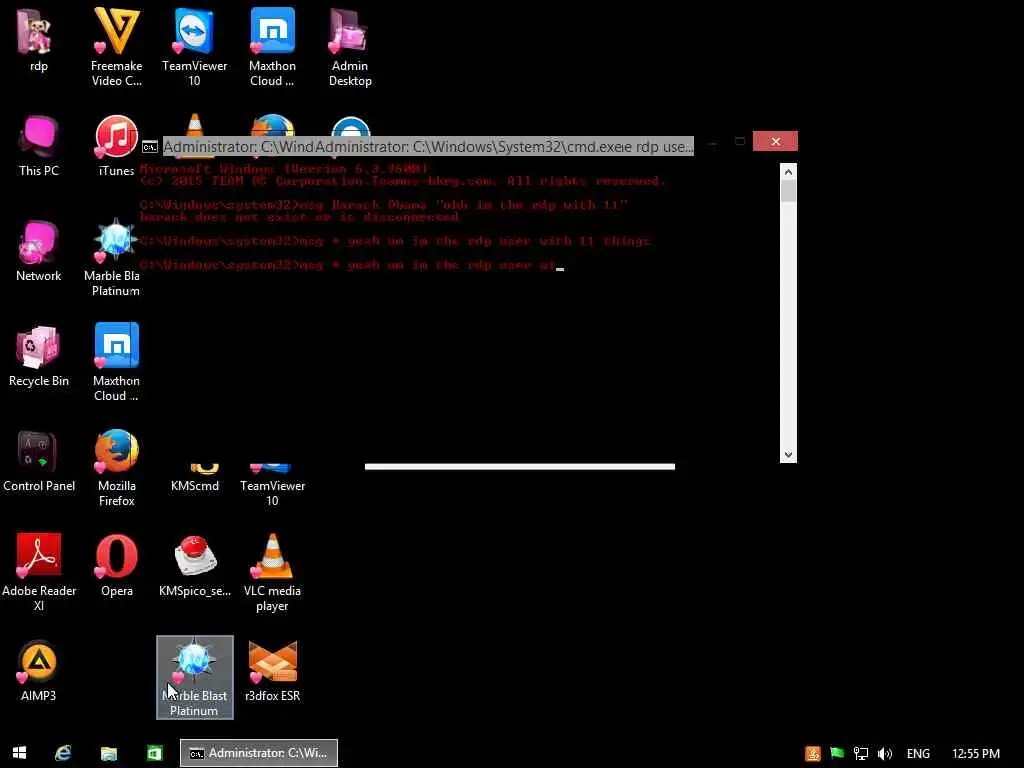The image size is (1024, 768).
Task: Click the cmd scrollbar down arrow
Action: coord(788,455)
